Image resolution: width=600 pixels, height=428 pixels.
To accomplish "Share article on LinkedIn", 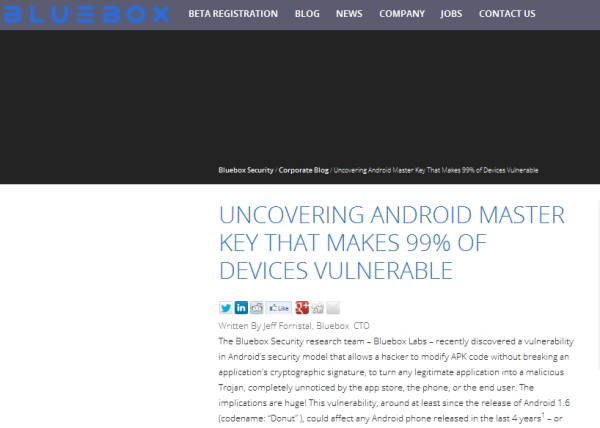I will [x=241, y=308].
